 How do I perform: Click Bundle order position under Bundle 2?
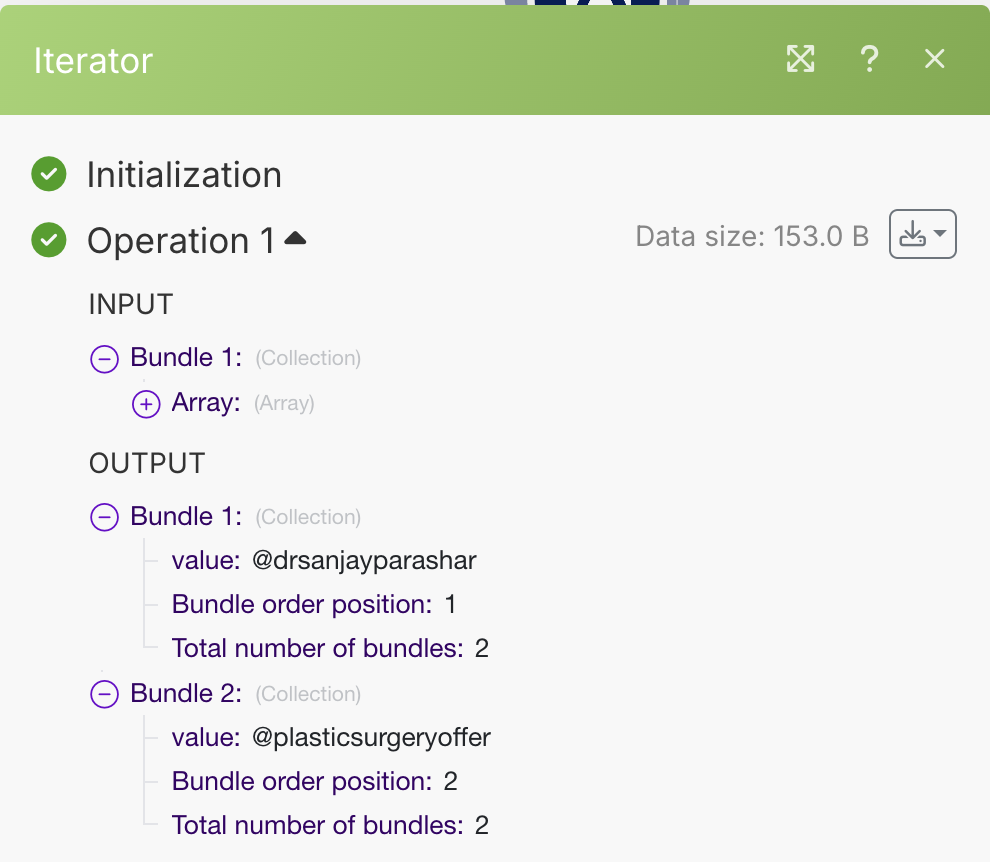click(x=301, y=781)
